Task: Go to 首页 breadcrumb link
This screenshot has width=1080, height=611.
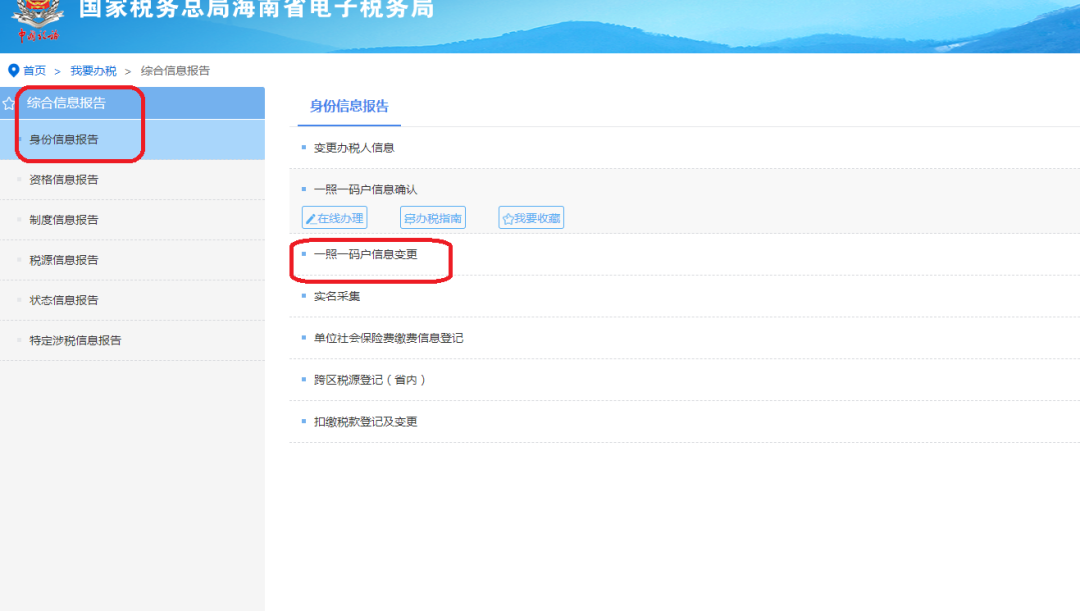Action: point(34,70)
